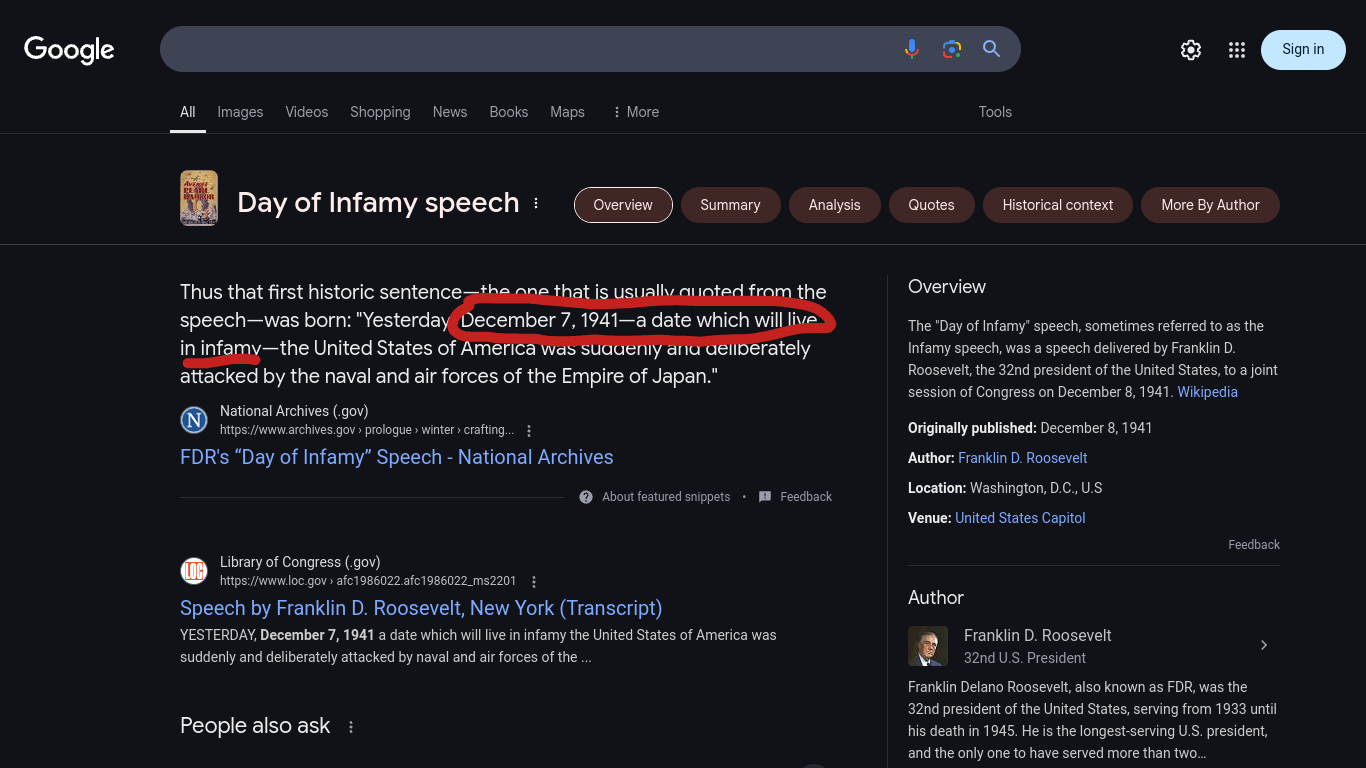Select the All results tab
The height and width of the screenshot is (768, 1366).
pos(188,112)
